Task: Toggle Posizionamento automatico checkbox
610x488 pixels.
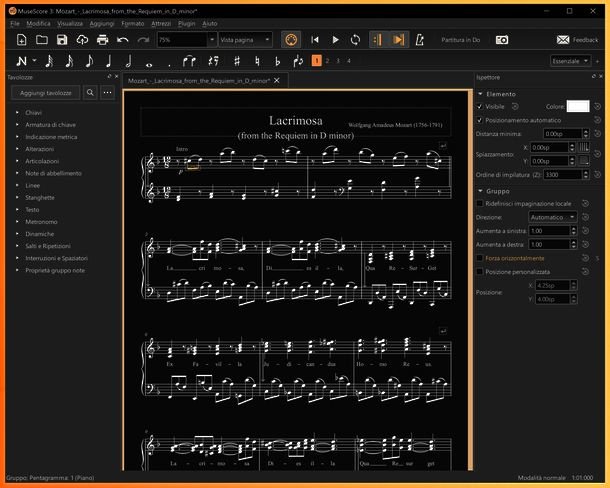Action: coord(480,120)
